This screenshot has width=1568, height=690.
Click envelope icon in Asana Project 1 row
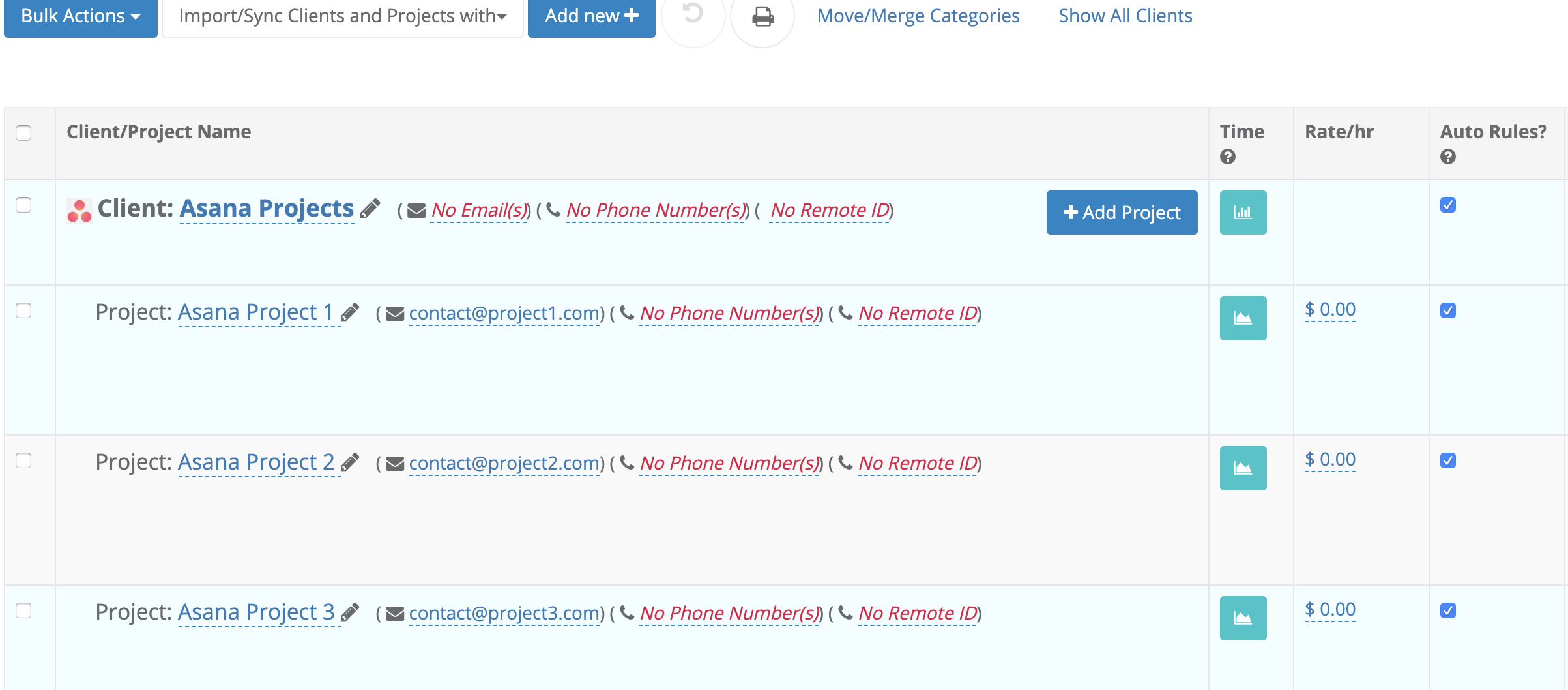(395, 314)
